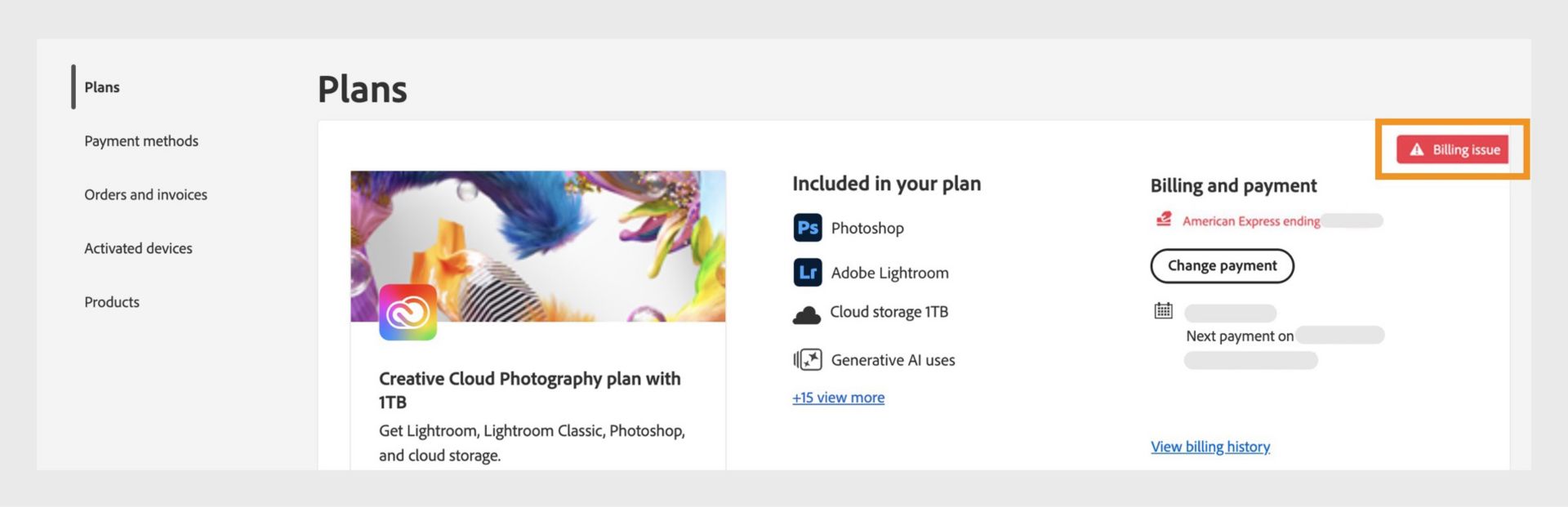The width and height of the screenshot is (1568, 507).
Task: Open Orders and invoices
Action: 145,195
